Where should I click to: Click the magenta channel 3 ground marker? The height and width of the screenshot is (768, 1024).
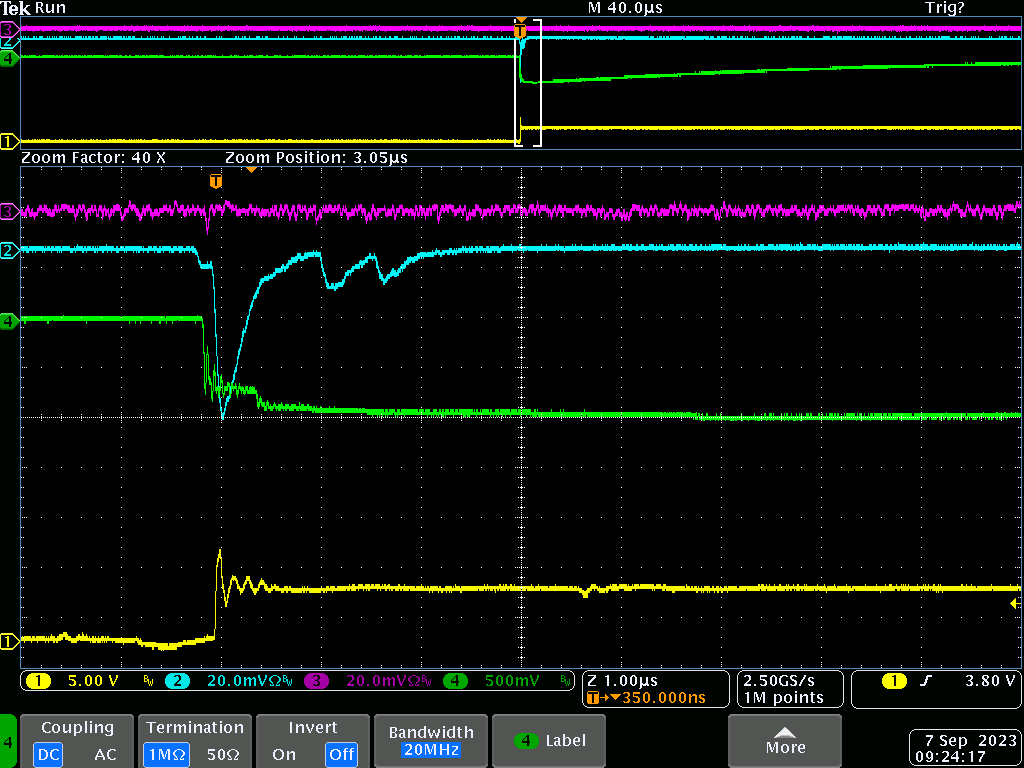tap(9, 211)
